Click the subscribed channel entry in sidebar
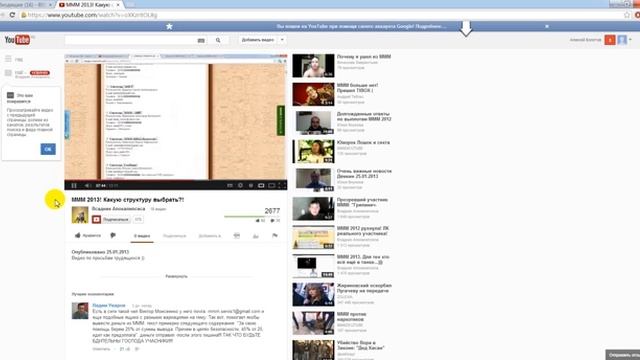 tap(27, 74)
